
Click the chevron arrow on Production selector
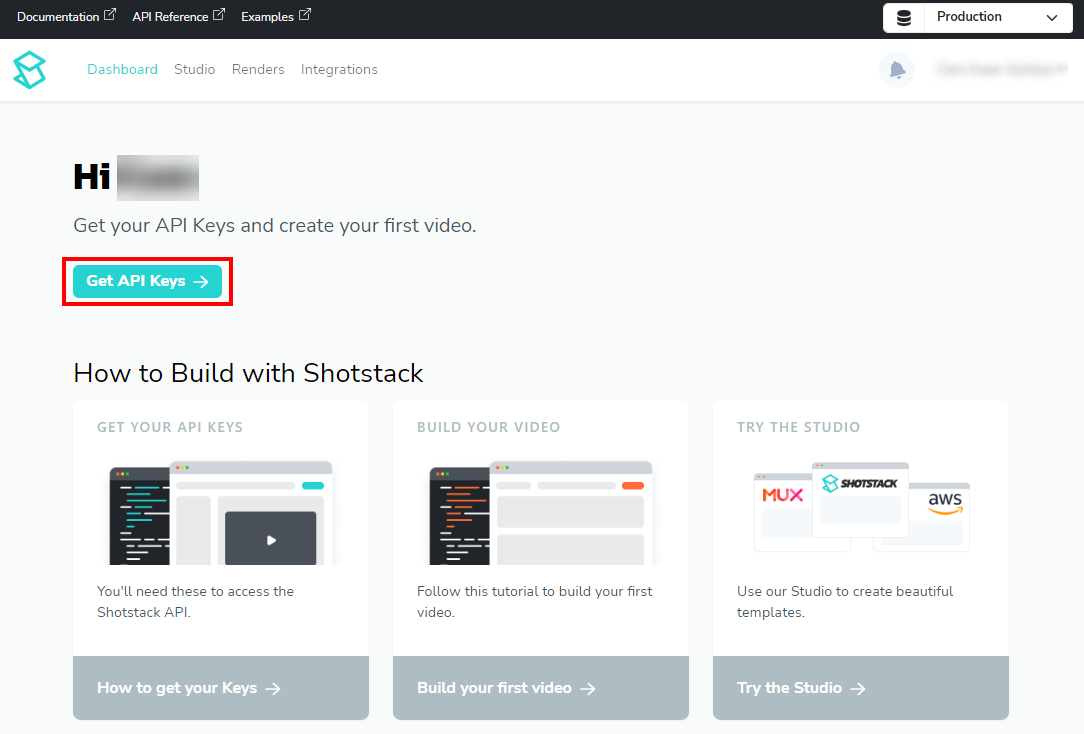1051,18
